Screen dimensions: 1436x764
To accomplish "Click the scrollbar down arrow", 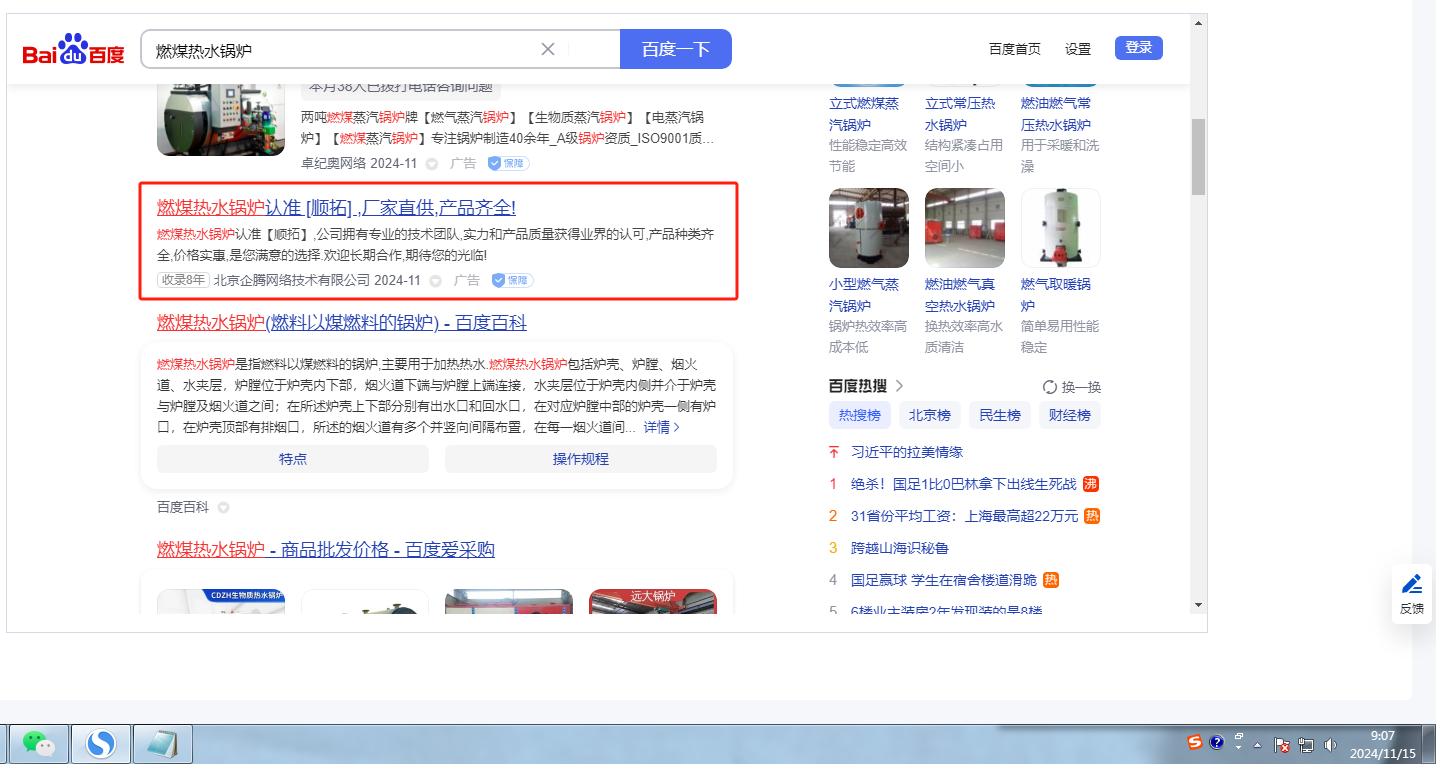I will [1198, 604].
